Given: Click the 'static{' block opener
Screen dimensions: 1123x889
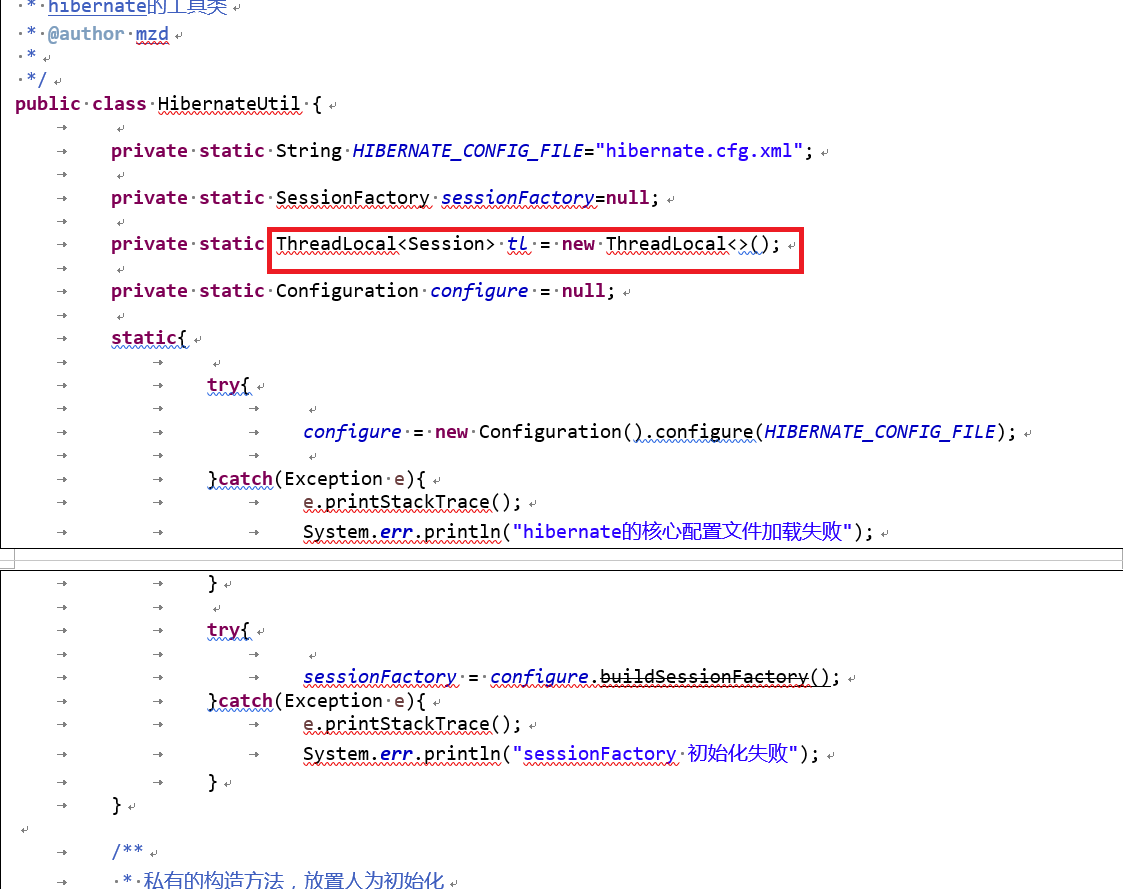Looking at the screenshot, I should 149,337.
